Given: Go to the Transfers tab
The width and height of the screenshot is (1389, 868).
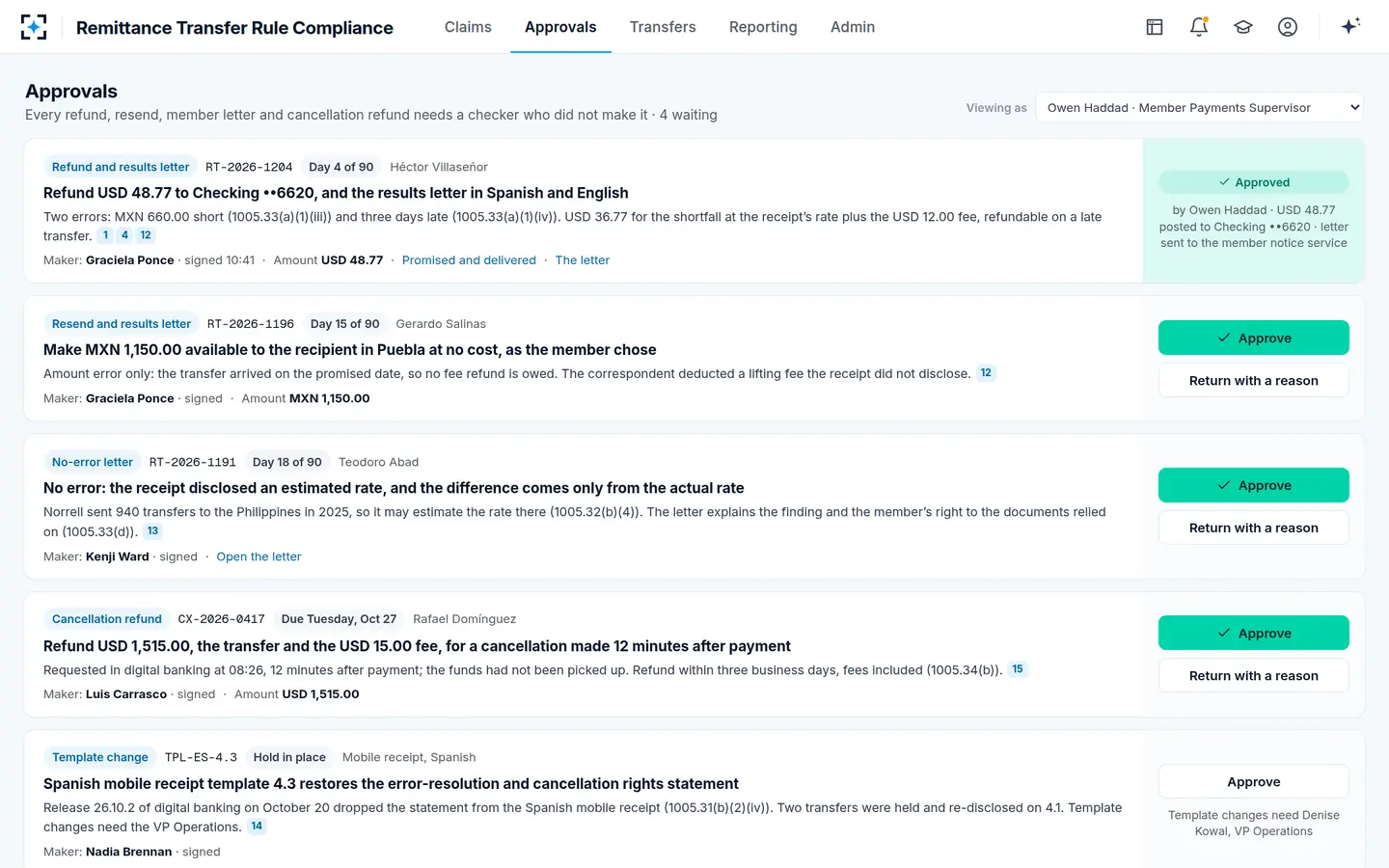Looking at the screenshot, I should point(663,27).
